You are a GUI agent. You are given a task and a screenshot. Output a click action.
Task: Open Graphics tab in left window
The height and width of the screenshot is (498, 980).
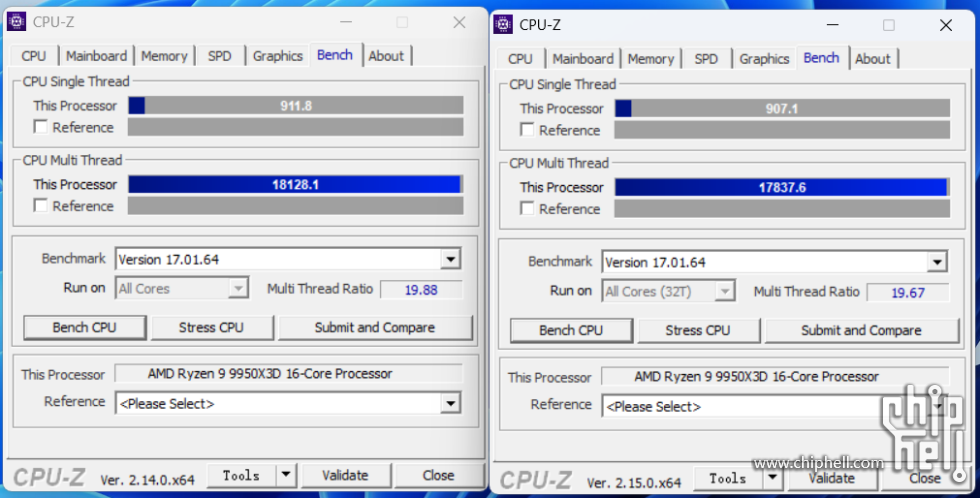278,56
